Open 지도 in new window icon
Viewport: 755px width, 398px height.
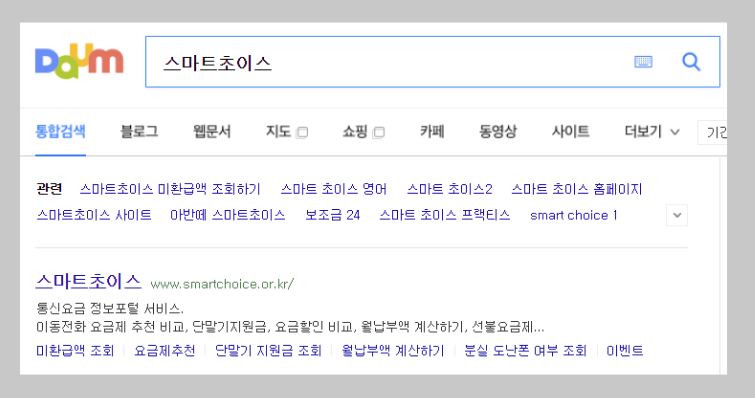302,132
